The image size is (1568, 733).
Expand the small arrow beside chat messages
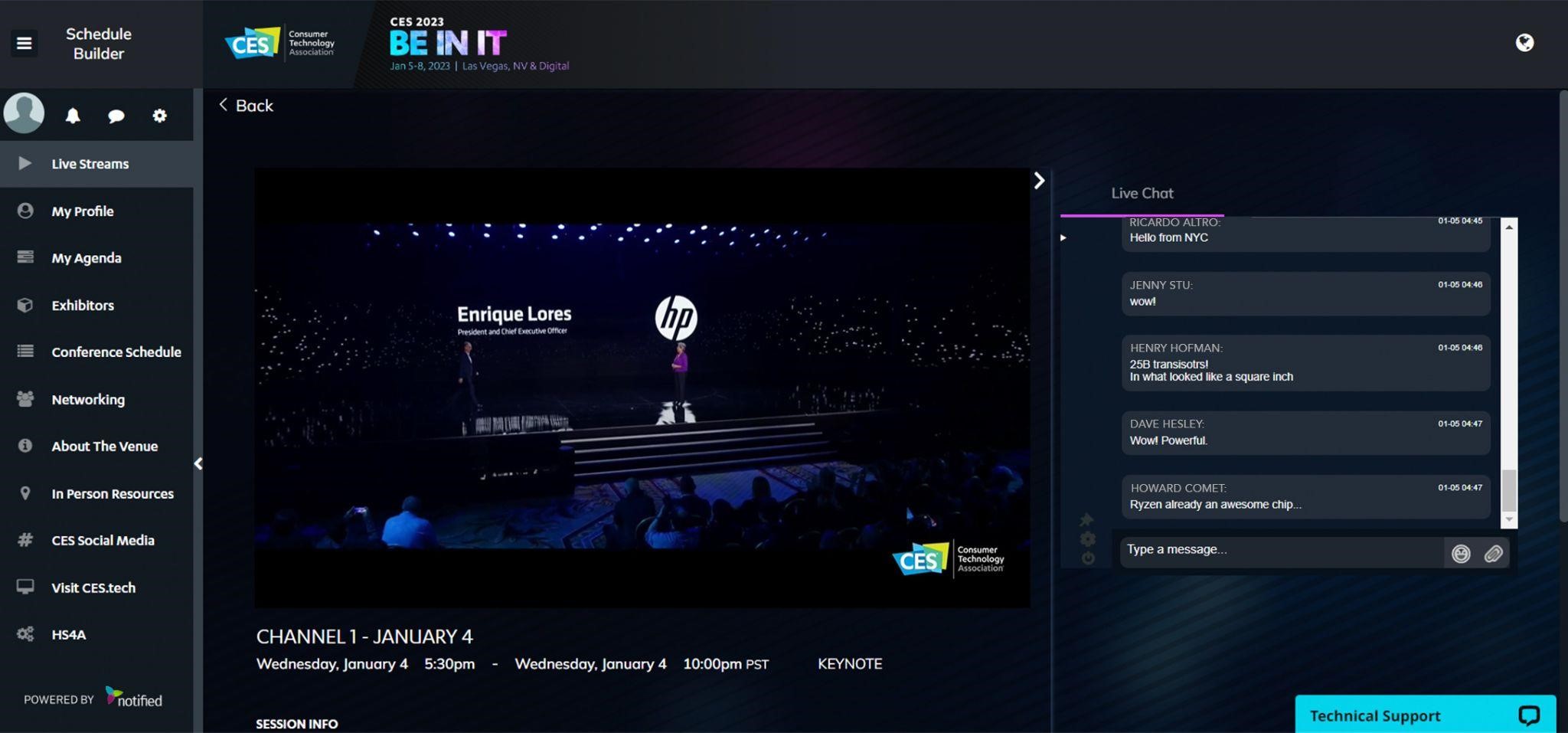click(1063, 237)
